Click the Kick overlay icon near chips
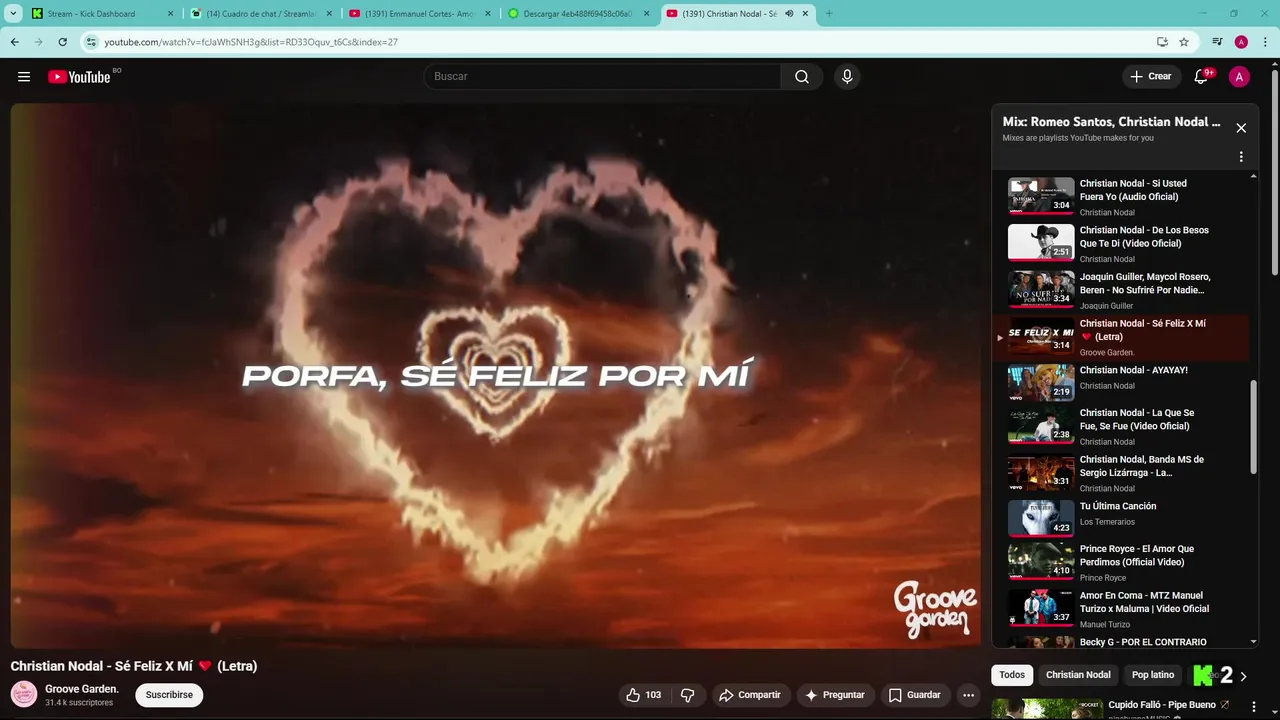Image resolution: width=1280 pixels, height=720 pixels. tap(1203, 676)
